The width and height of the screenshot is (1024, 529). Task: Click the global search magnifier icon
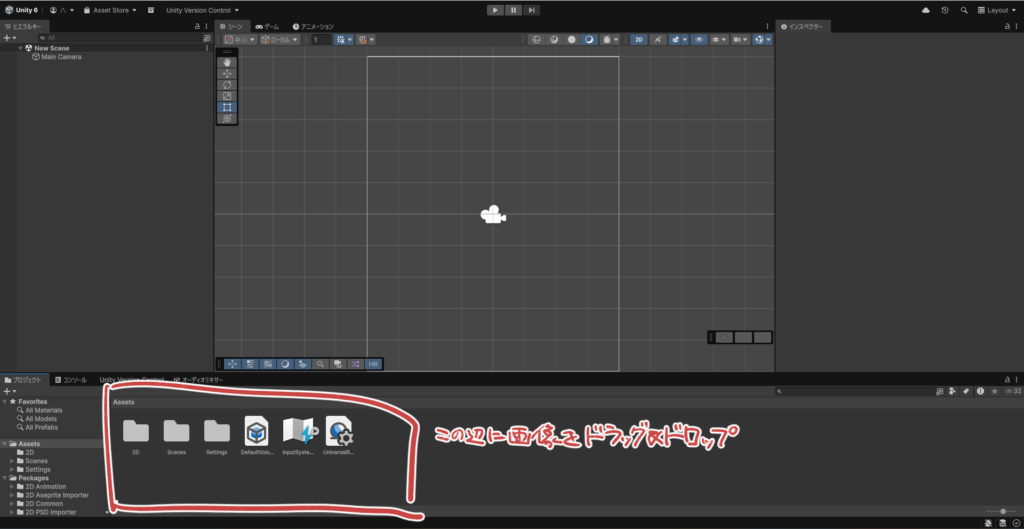(964, 10)
